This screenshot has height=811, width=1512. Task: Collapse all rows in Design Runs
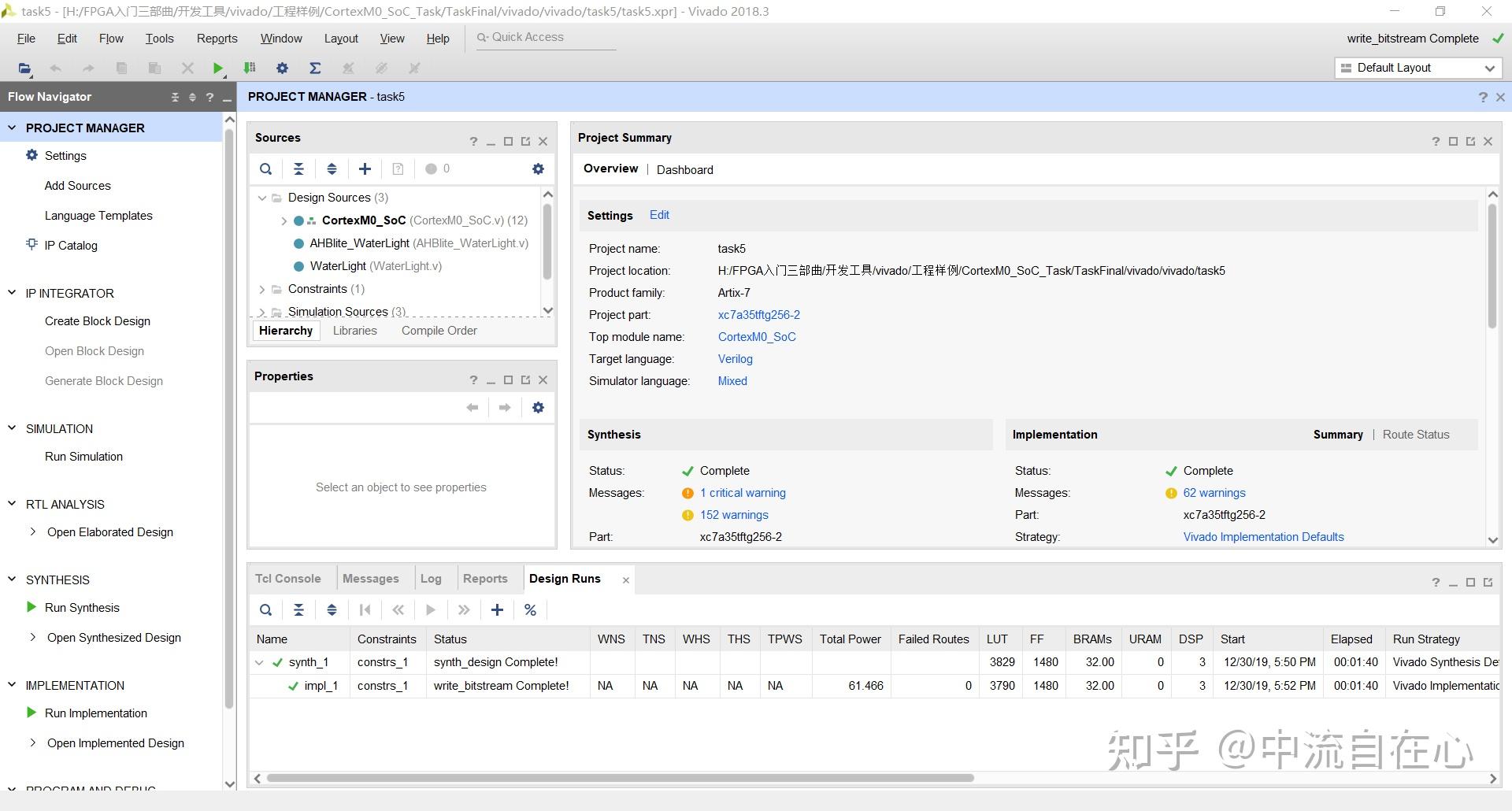tap(298, 609)
